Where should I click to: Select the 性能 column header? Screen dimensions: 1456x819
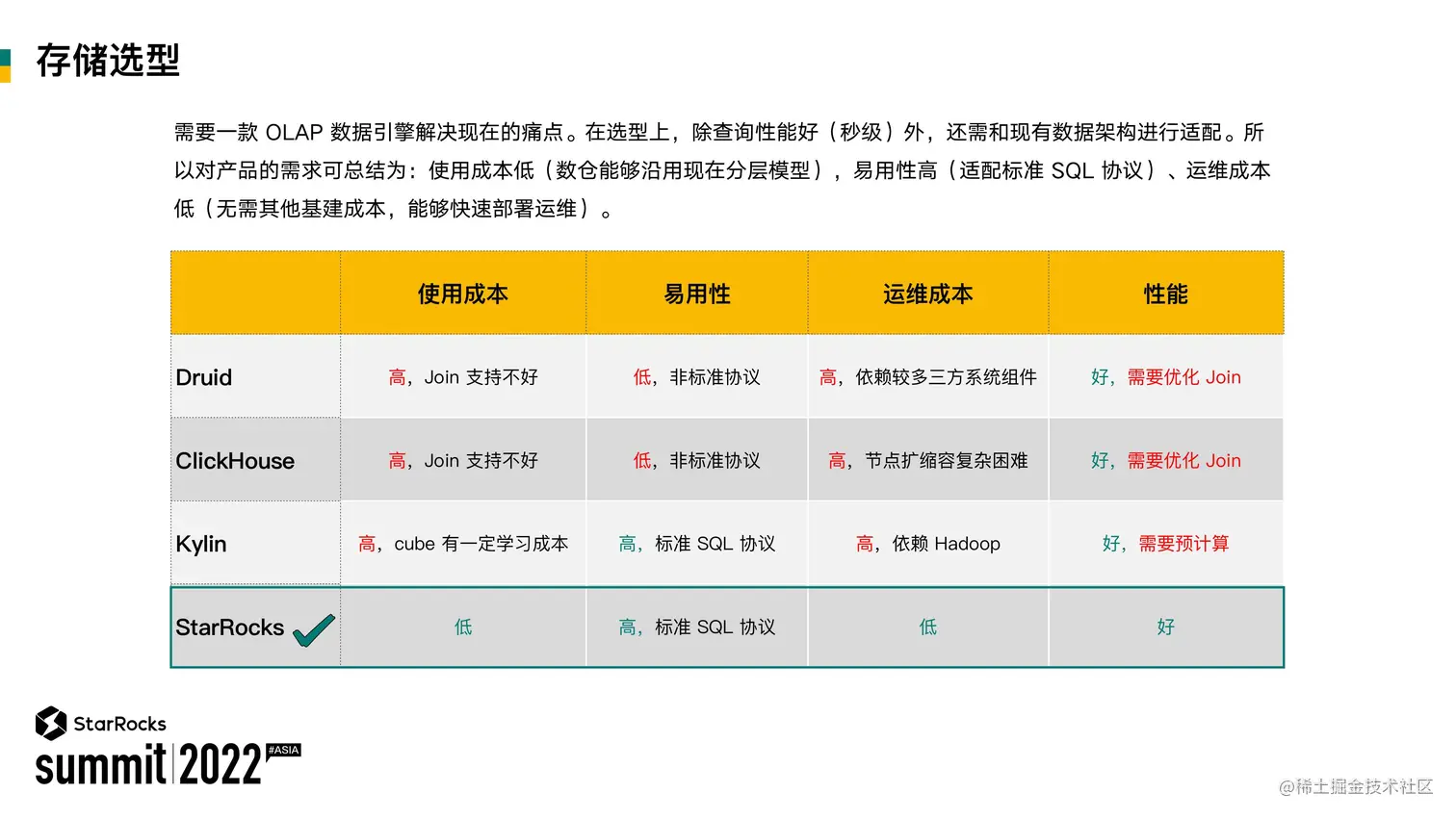(x=1166, y=294)
